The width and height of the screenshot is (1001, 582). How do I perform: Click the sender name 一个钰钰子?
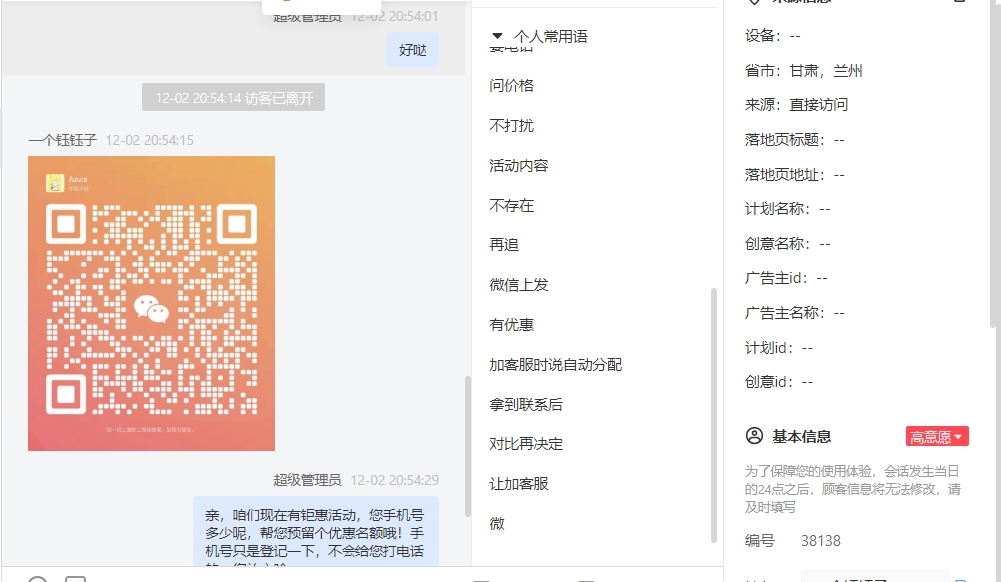(x=63, y=140)
